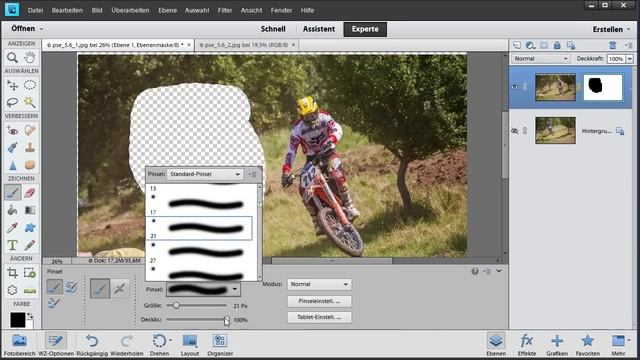Delete layer with the trash icon

[612, 45]
